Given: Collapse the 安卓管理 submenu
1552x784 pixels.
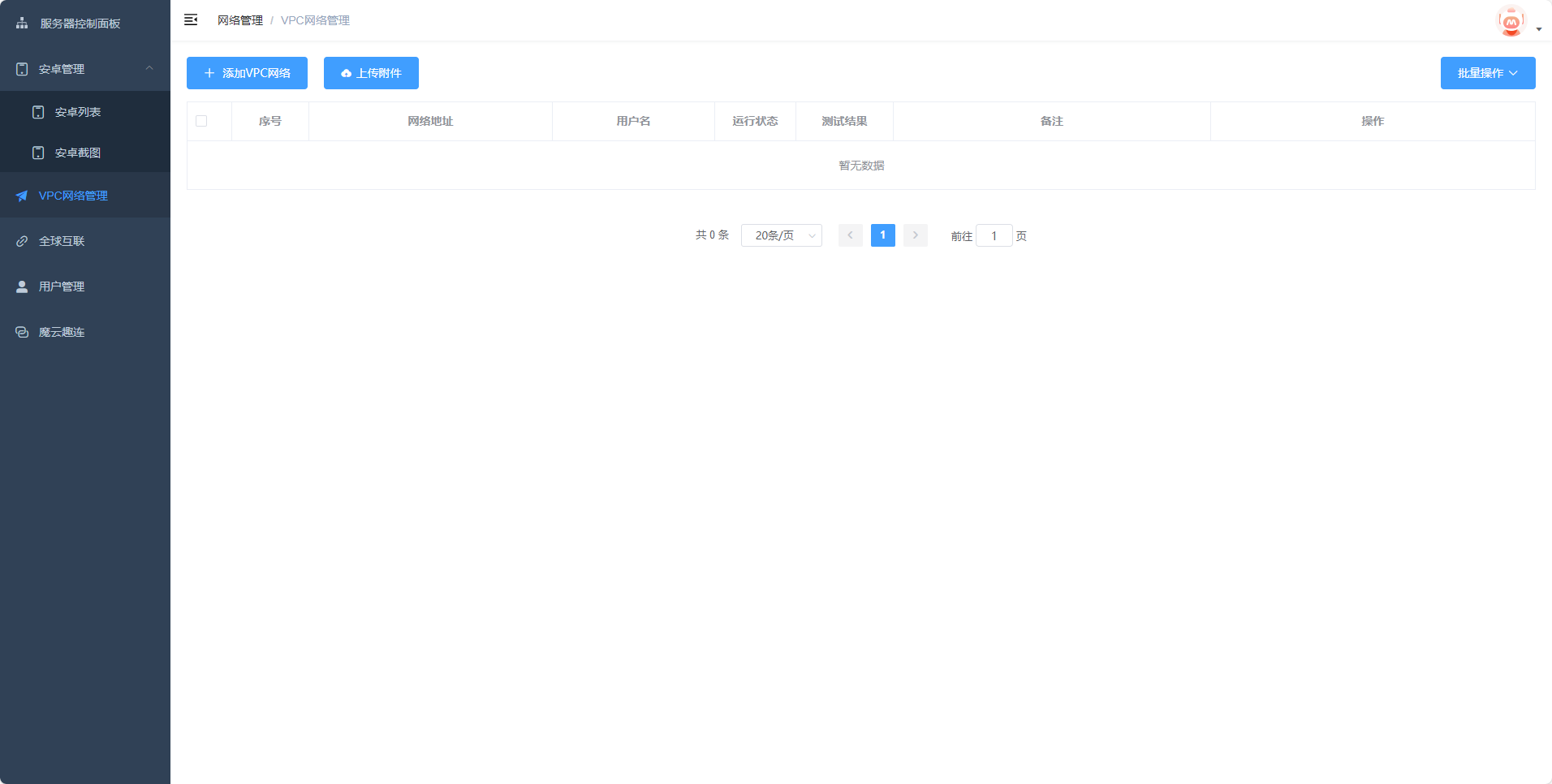Looking at the screenshot, I should pos(149,69).
